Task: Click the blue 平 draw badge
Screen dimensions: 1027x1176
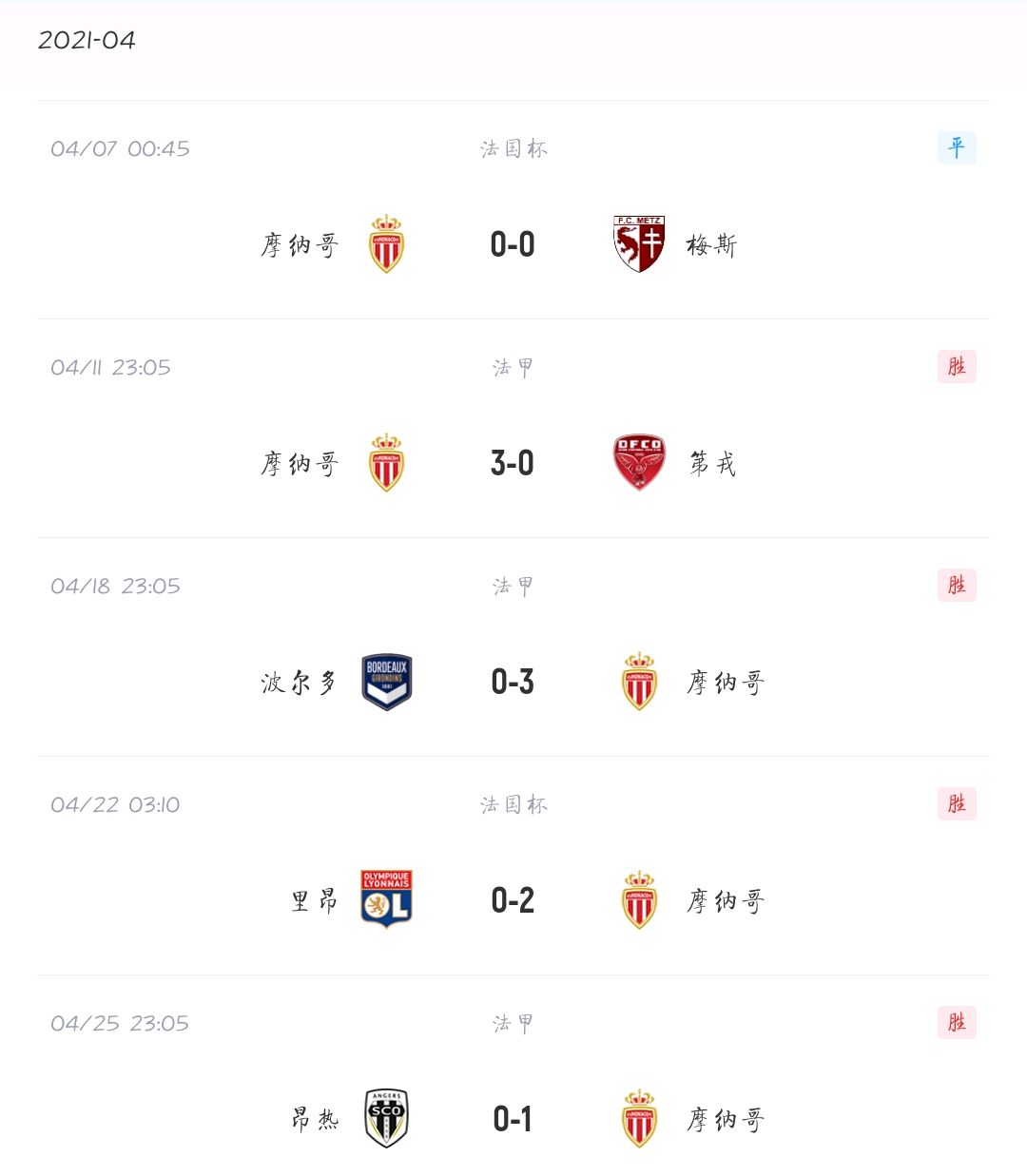Action: pyautogui.click(x=957, y=147)
